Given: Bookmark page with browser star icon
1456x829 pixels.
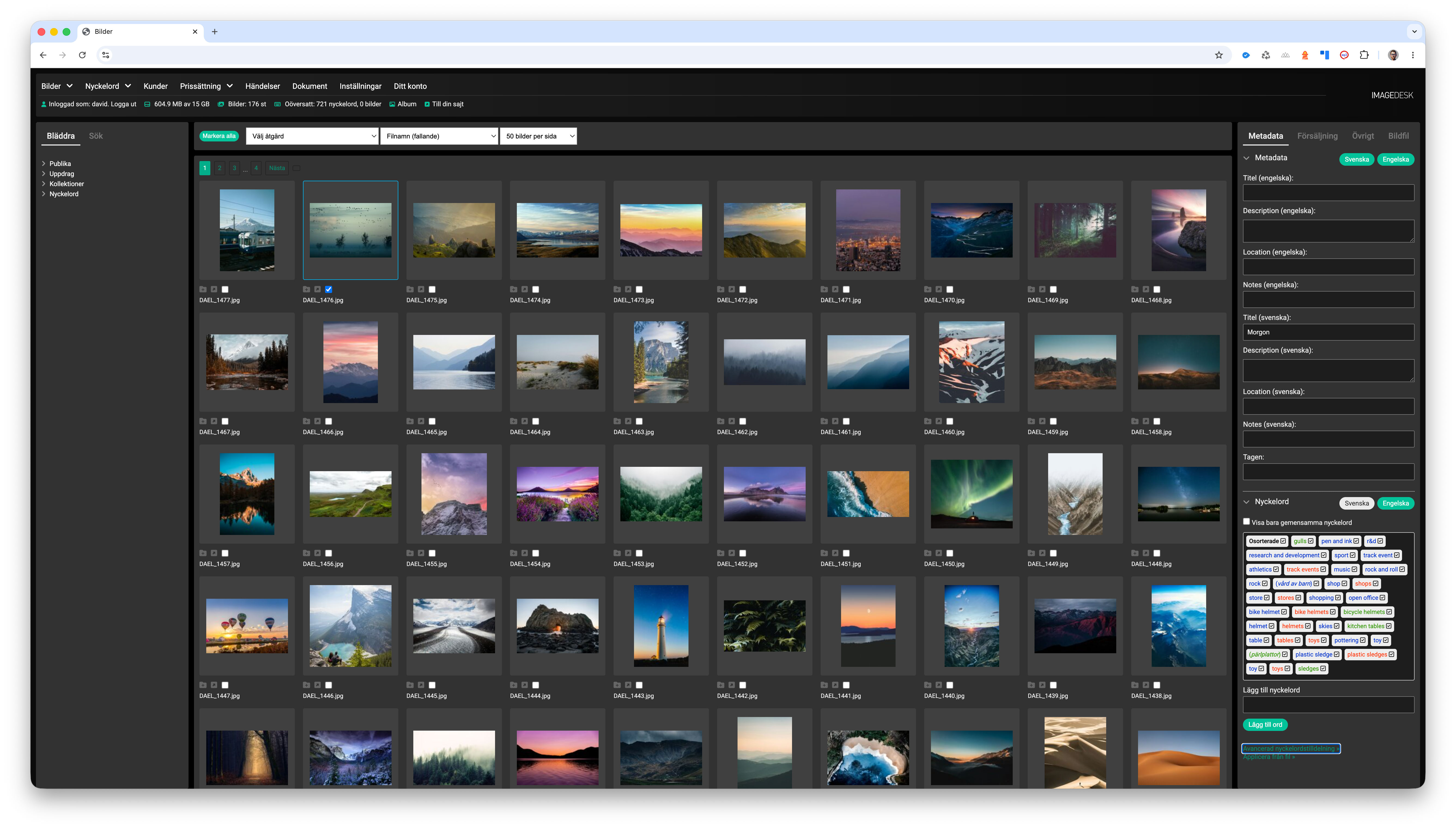Looking at the screenshot, I should tap(1219, 55).
